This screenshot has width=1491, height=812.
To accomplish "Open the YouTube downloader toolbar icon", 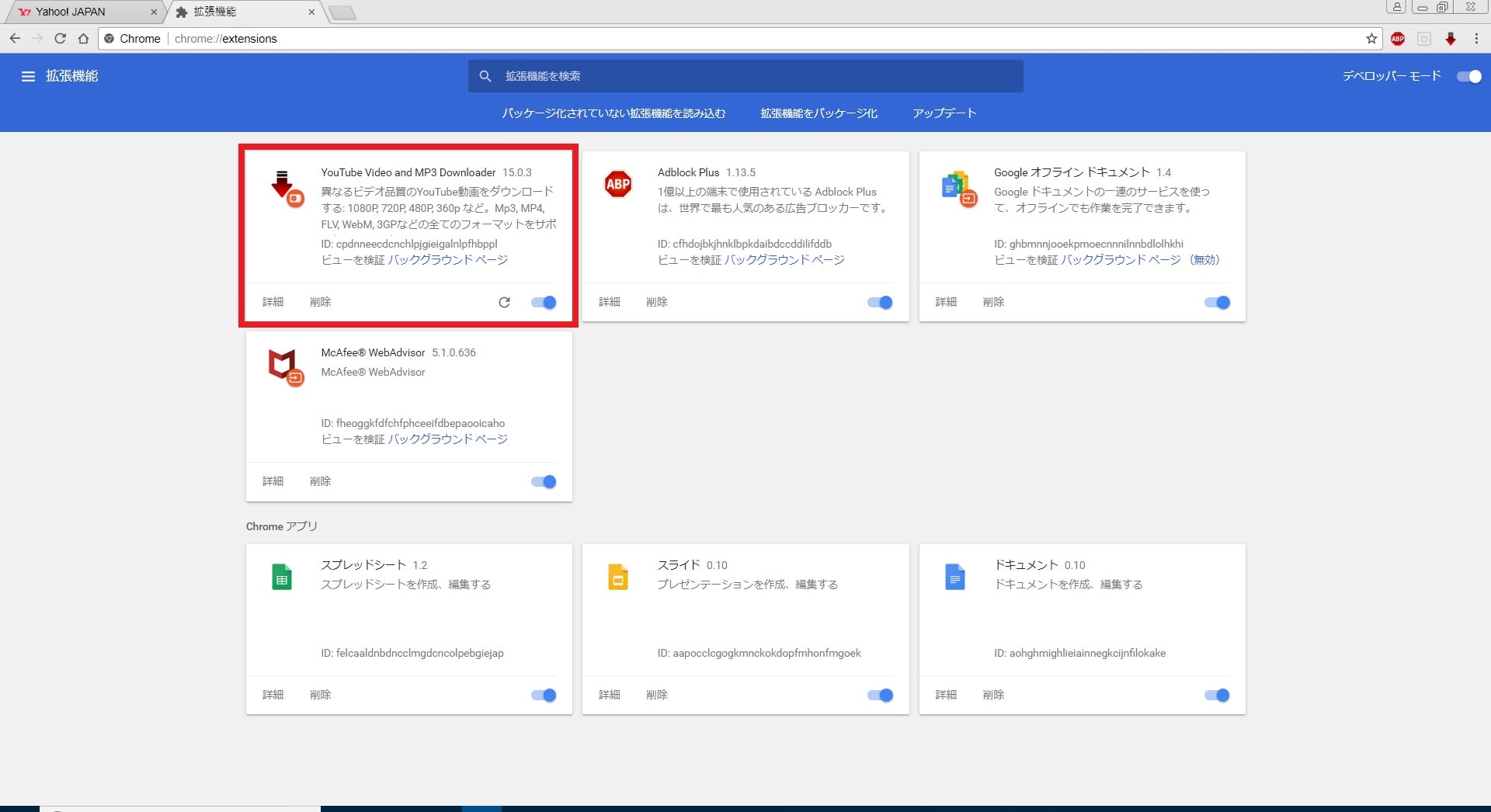I will [x=1451, y=39].
